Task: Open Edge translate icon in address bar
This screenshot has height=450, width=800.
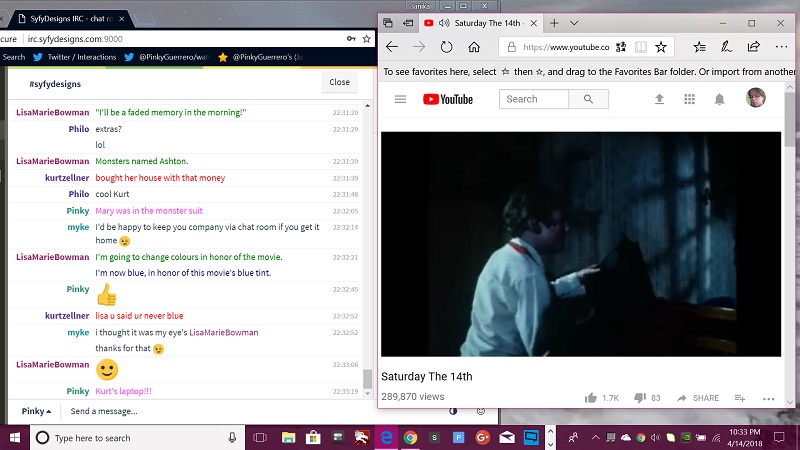Action: 621,47
